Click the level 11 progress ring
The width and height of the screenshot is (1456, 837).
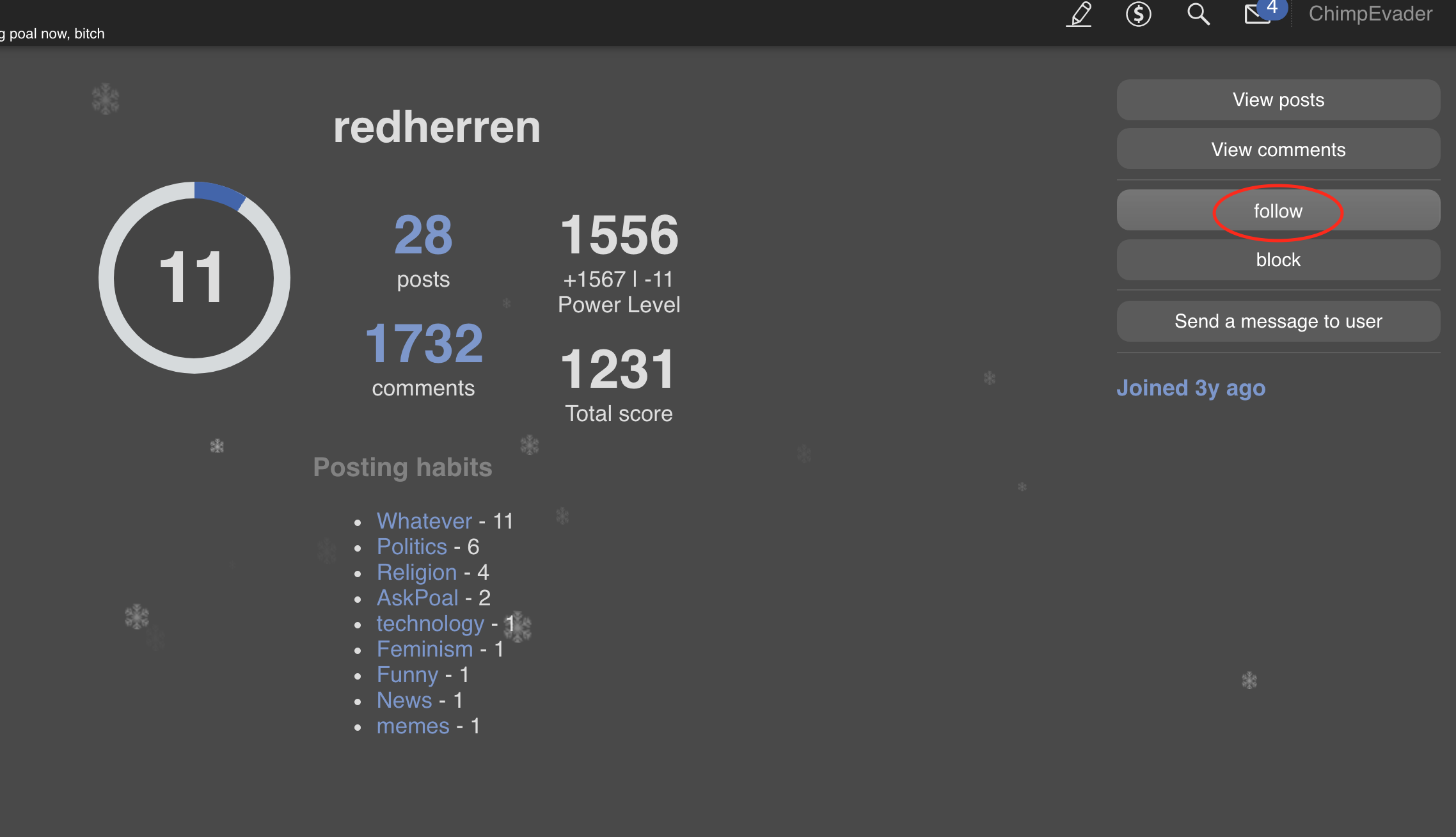(x=194, y=277)
